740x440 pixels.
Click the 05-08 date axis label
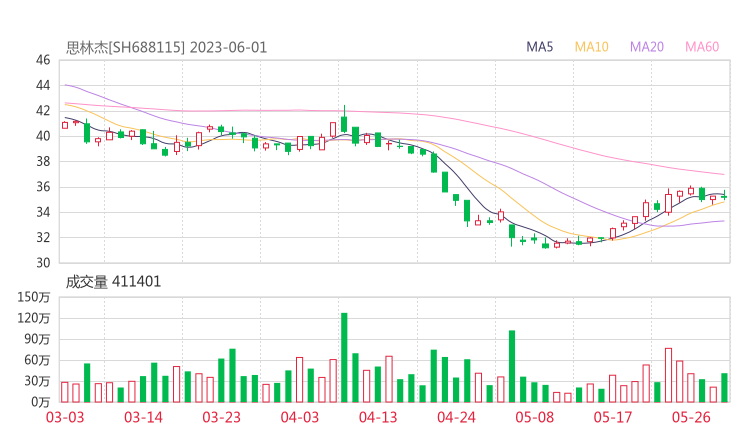[535, 417]
